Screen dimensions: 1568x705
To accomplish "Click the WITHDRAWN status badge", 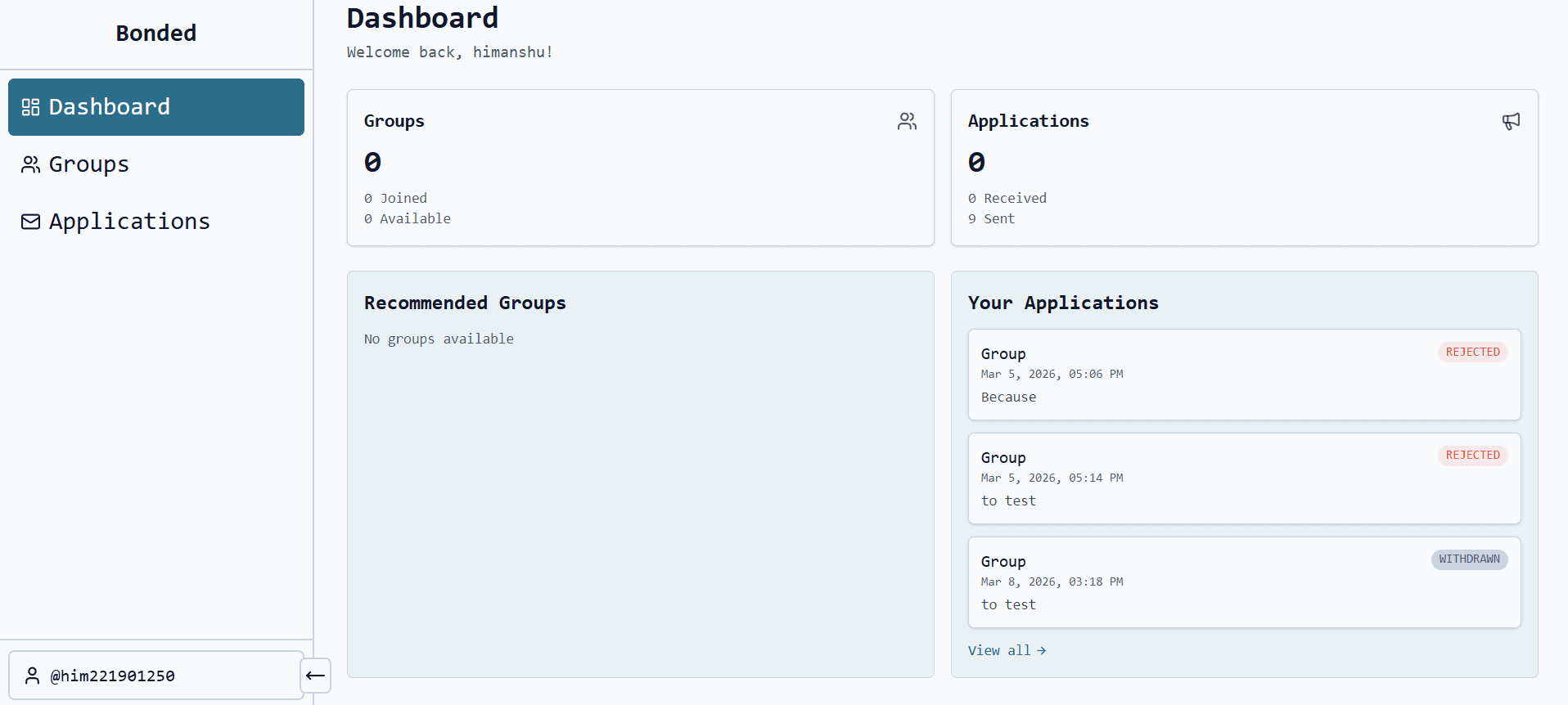I will point(1469,559).
